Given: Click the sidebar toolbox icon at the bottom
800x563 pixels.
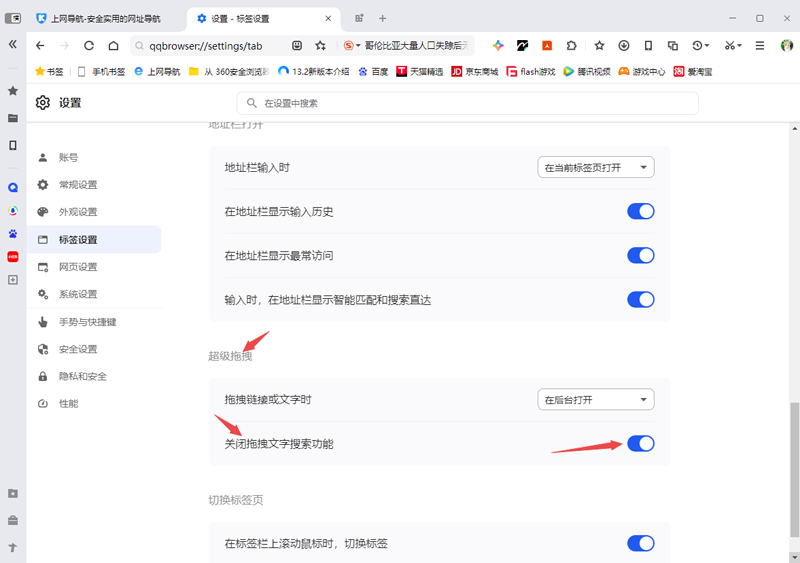Looking at the screenshot, I should (x=13, y=520).
